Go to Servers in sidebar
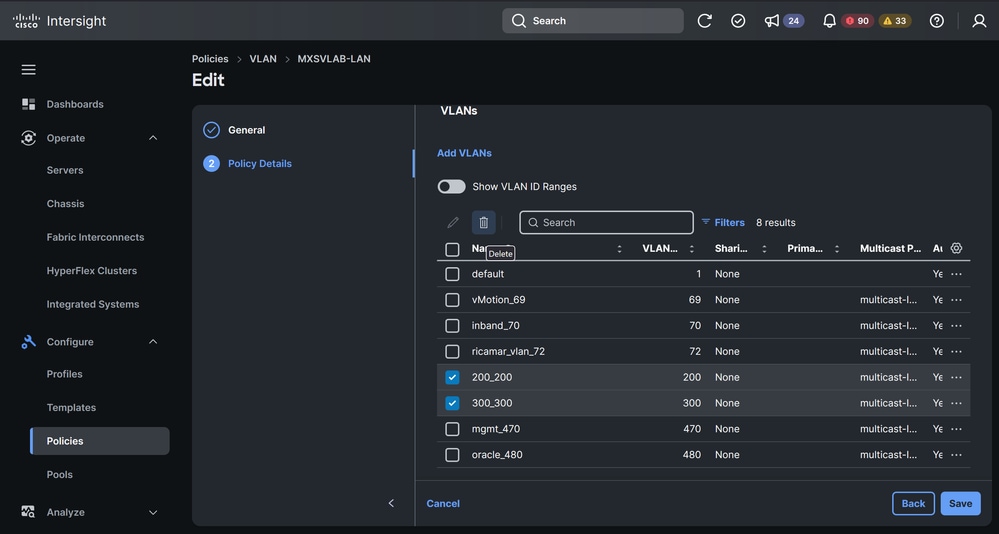Screen dimensions: 999x534 [x=65, y=170]
